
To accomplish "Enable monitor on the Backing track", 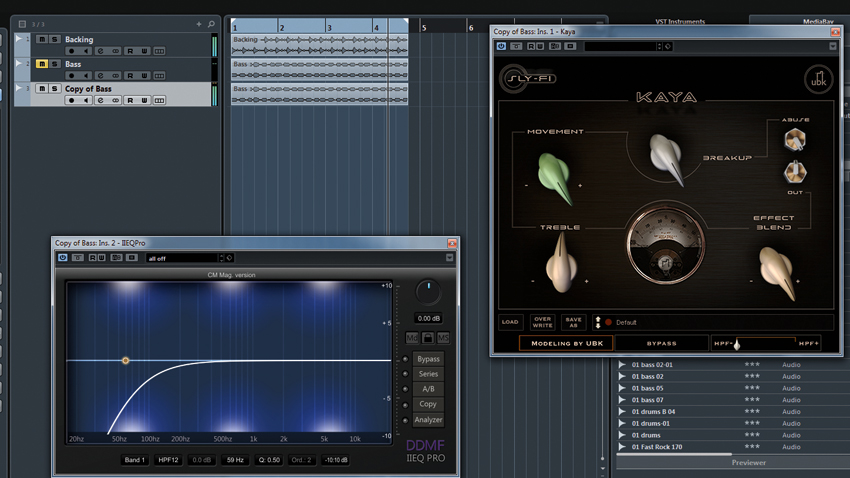I will [86, 51].
